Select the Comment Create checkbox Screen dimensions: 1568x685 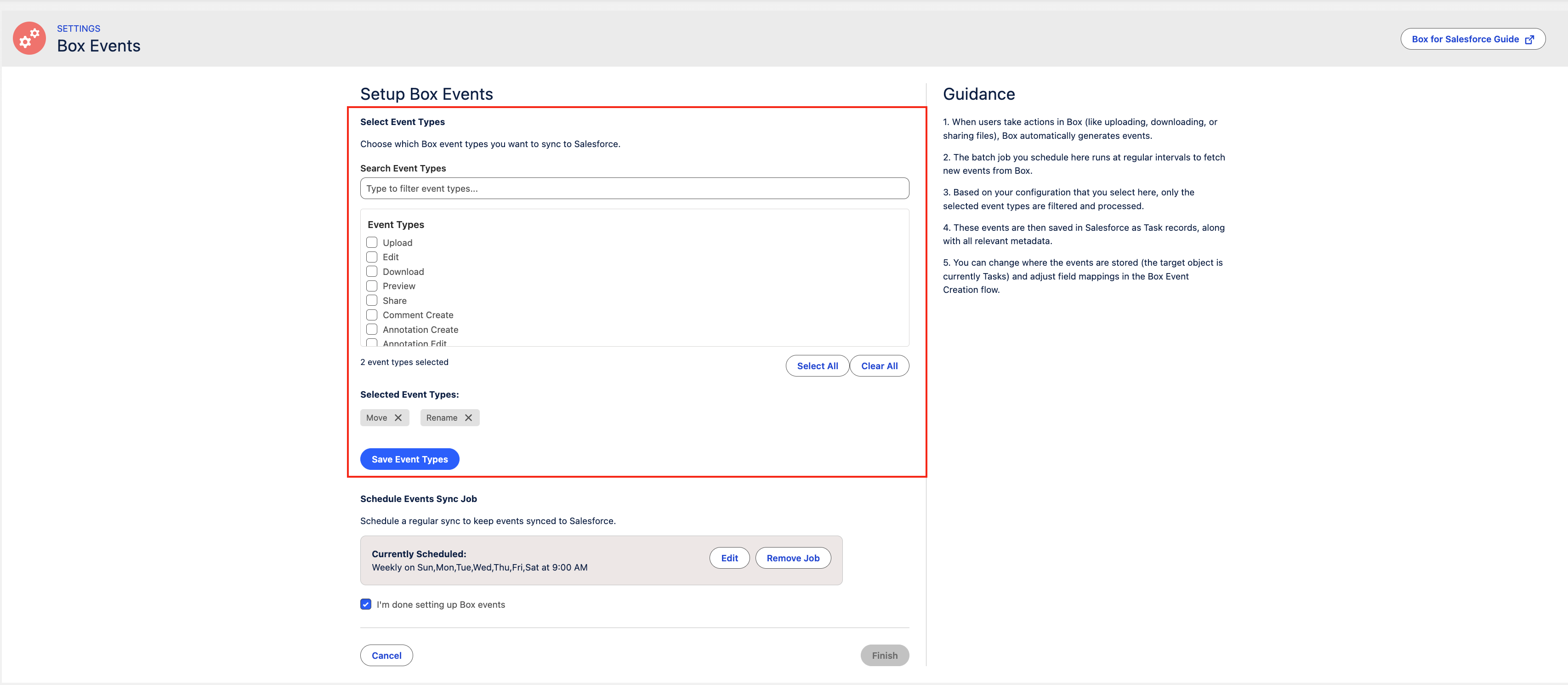tap(372, 315)
